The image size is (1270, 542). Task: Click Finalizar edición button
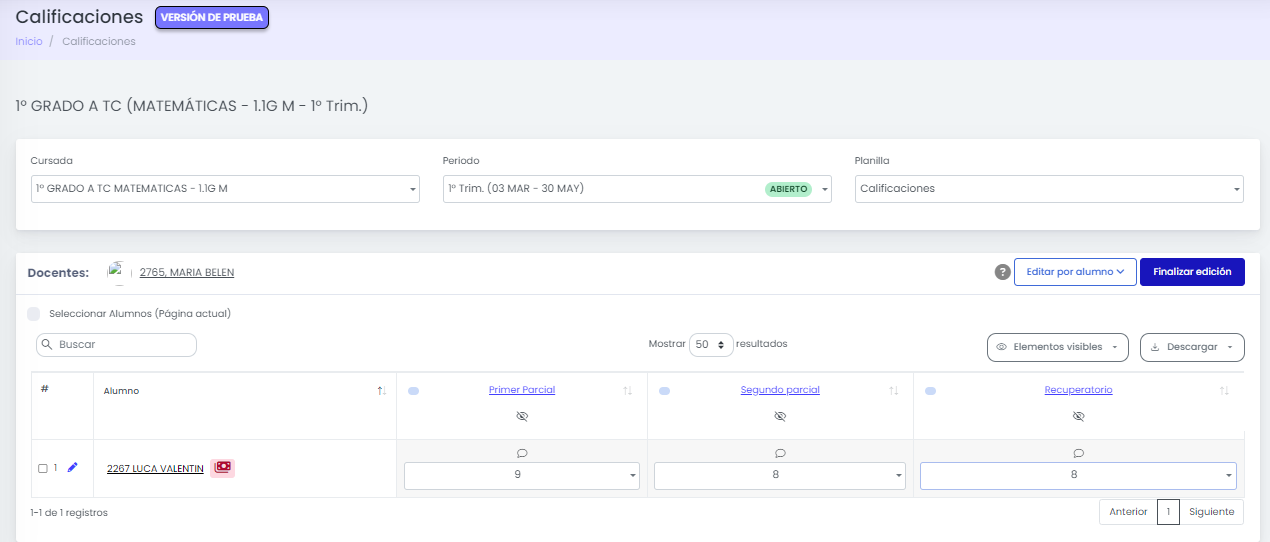click(1192, 272)
